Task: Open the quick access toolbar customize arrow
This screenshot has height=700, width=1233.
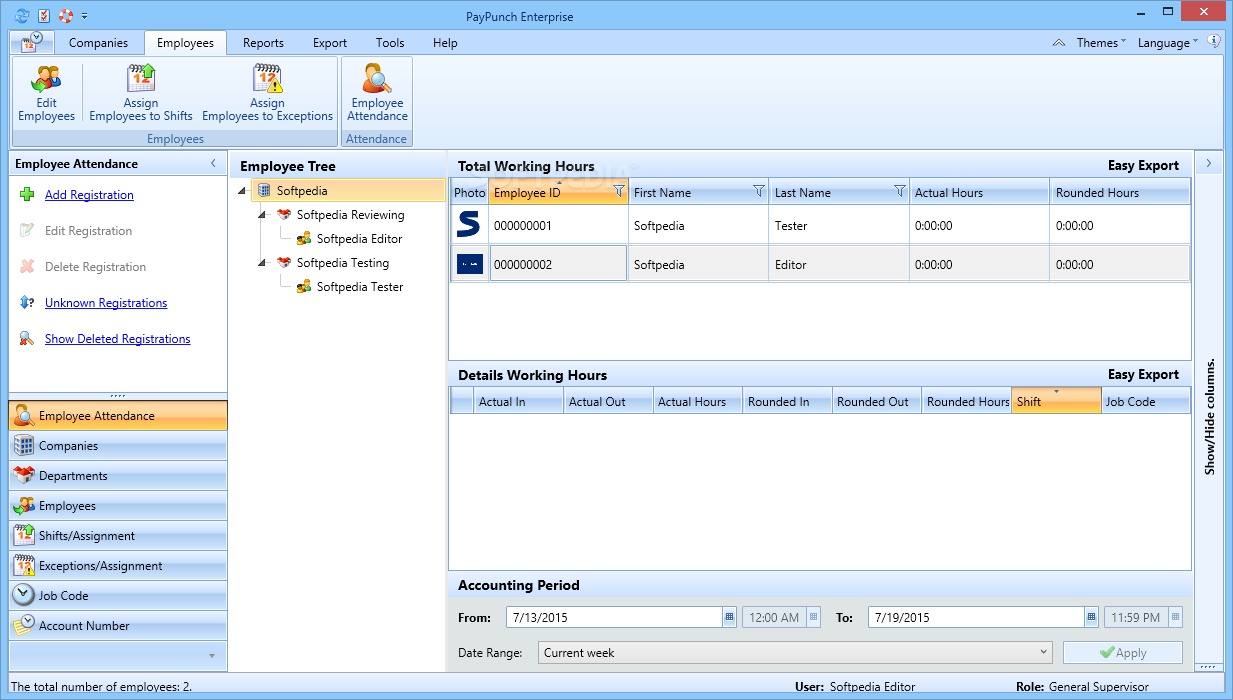Action: (85, 16)
